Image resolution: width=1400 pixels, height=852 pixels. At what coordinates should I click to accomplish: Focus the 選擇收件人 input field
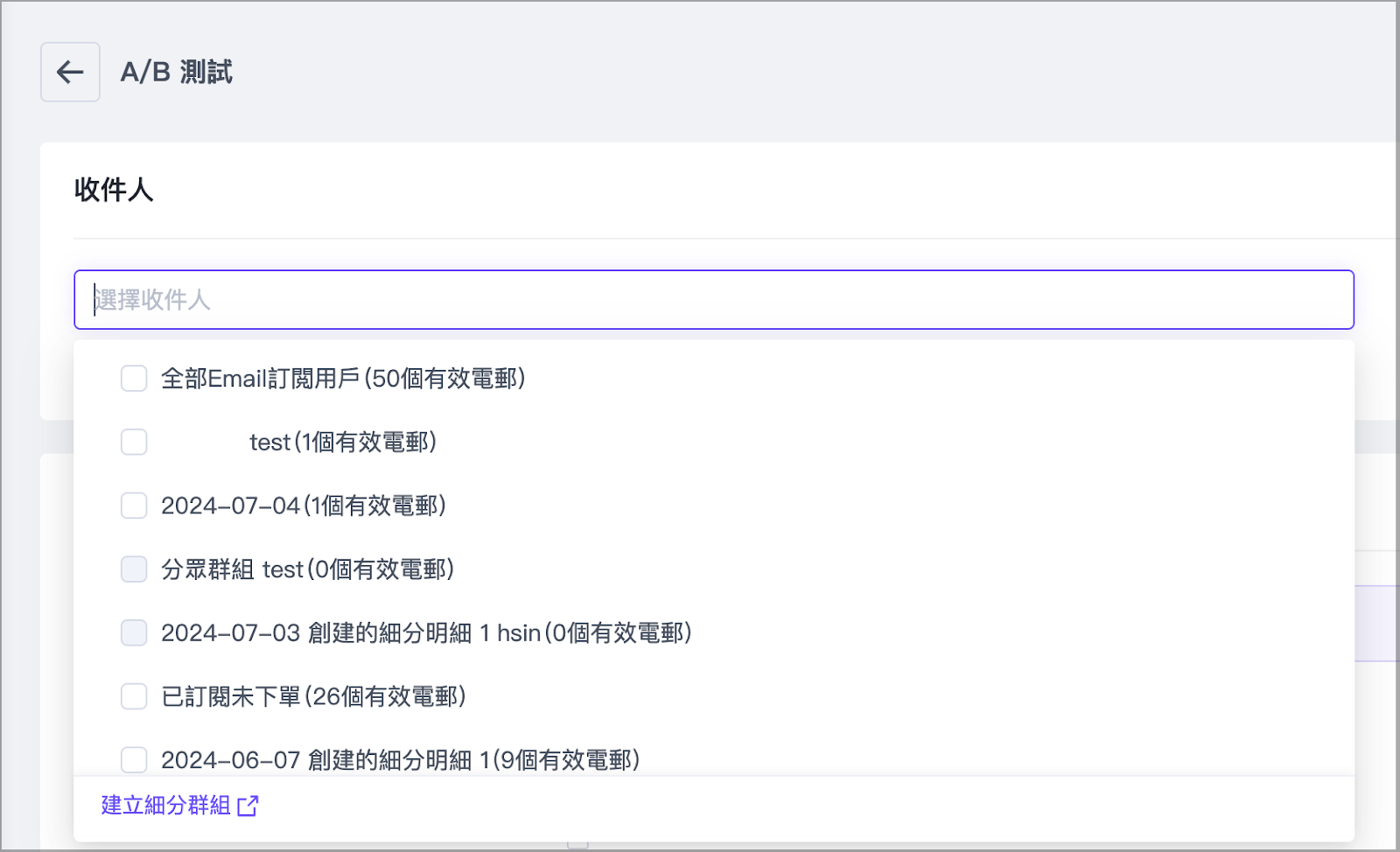713,300
